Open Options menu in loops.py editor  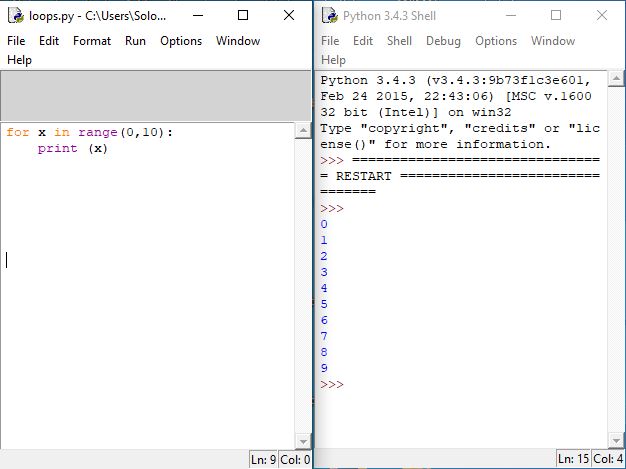181,41
